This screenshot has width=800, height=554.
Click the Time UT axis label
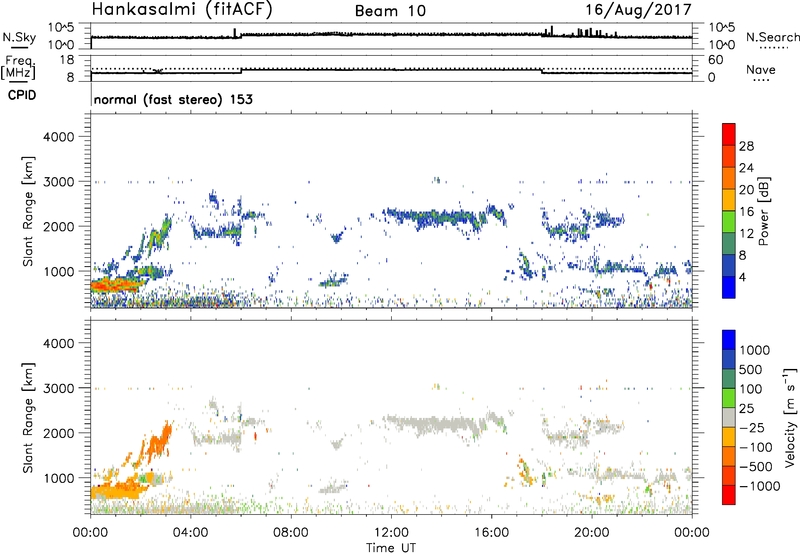pos(391,548)
